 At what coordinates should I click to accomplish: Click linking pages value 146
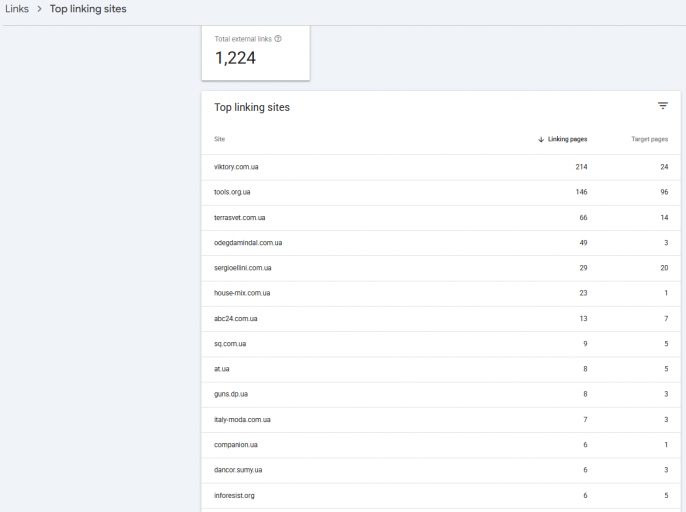pyautogui.click(x=581, y=193)
